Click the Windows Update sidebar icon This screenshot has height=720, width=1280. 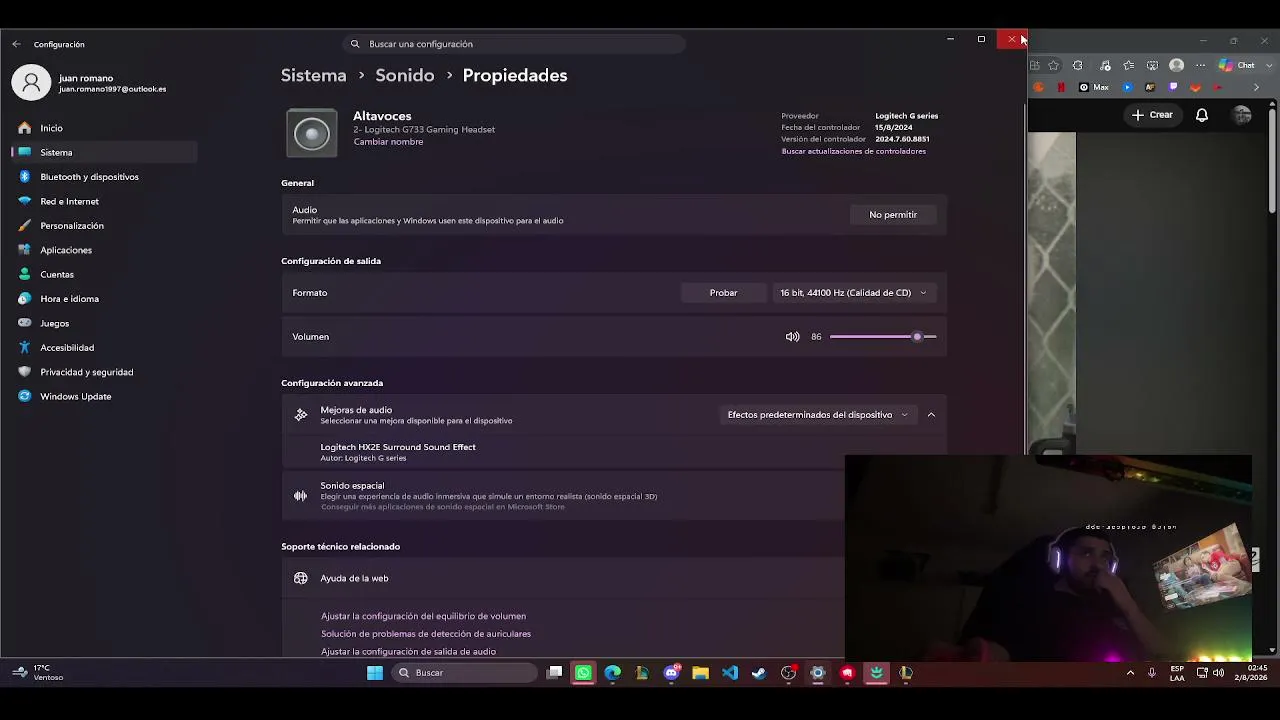[25, 396]
